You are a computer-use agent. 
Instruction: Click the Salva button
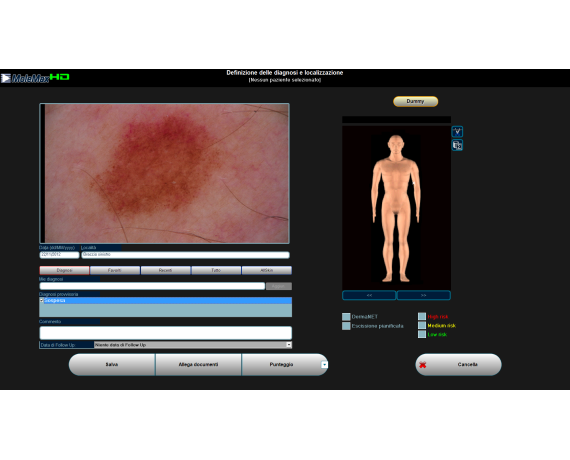point(112,364)
